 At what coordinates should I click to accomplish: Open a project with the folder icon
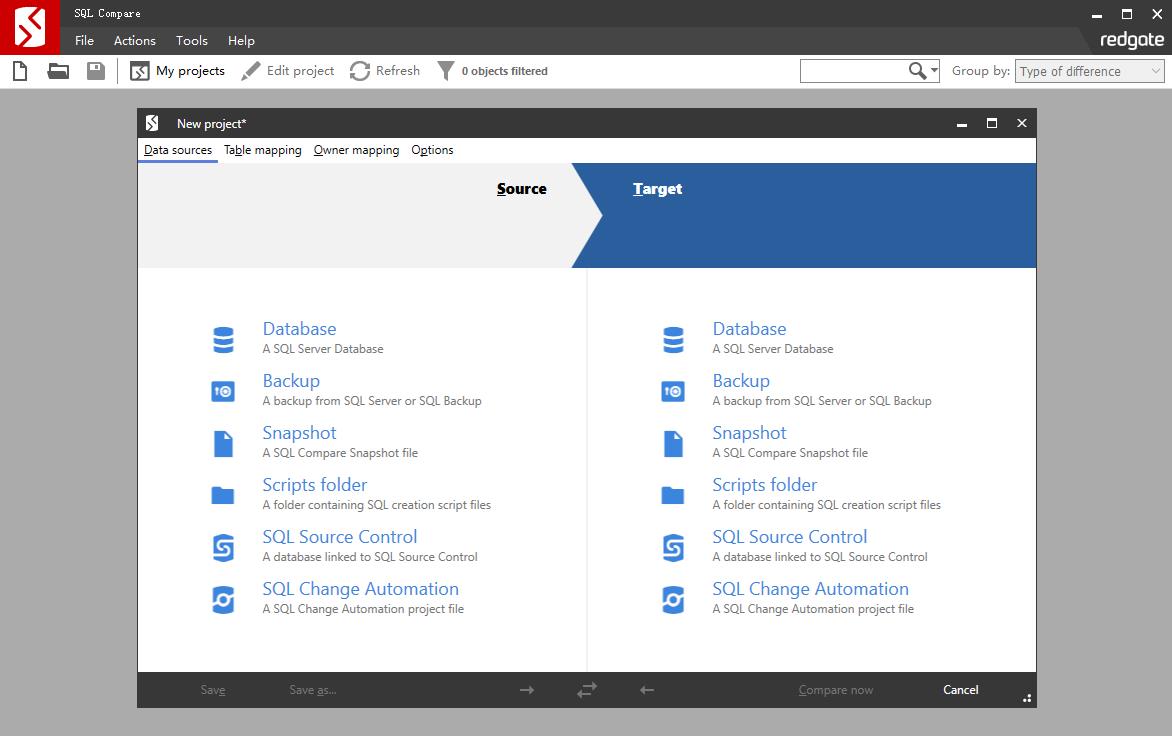click(x=58, y=71)
